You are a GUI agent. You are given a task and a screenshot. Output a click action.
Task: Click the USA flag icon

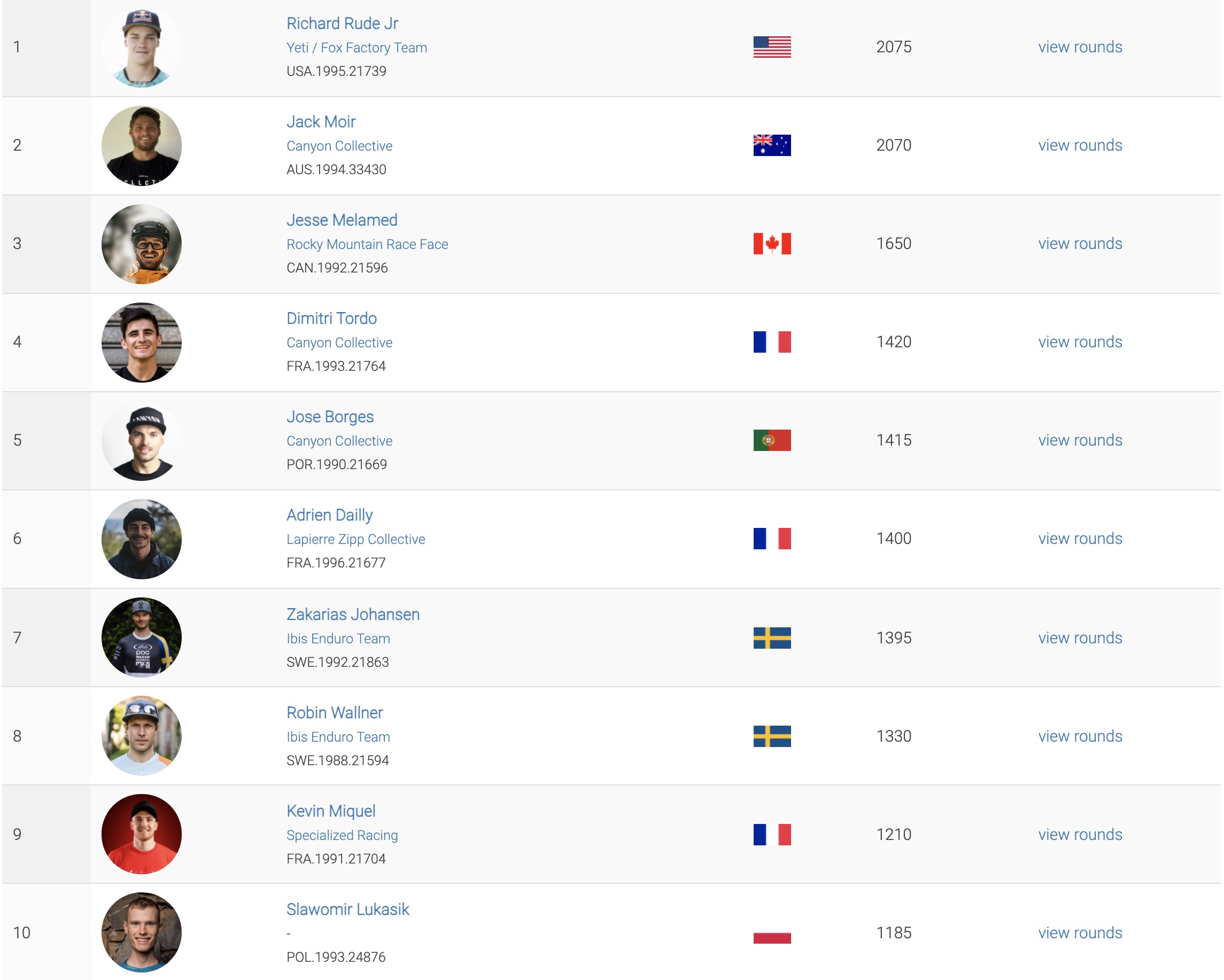[x=771, y=47]
